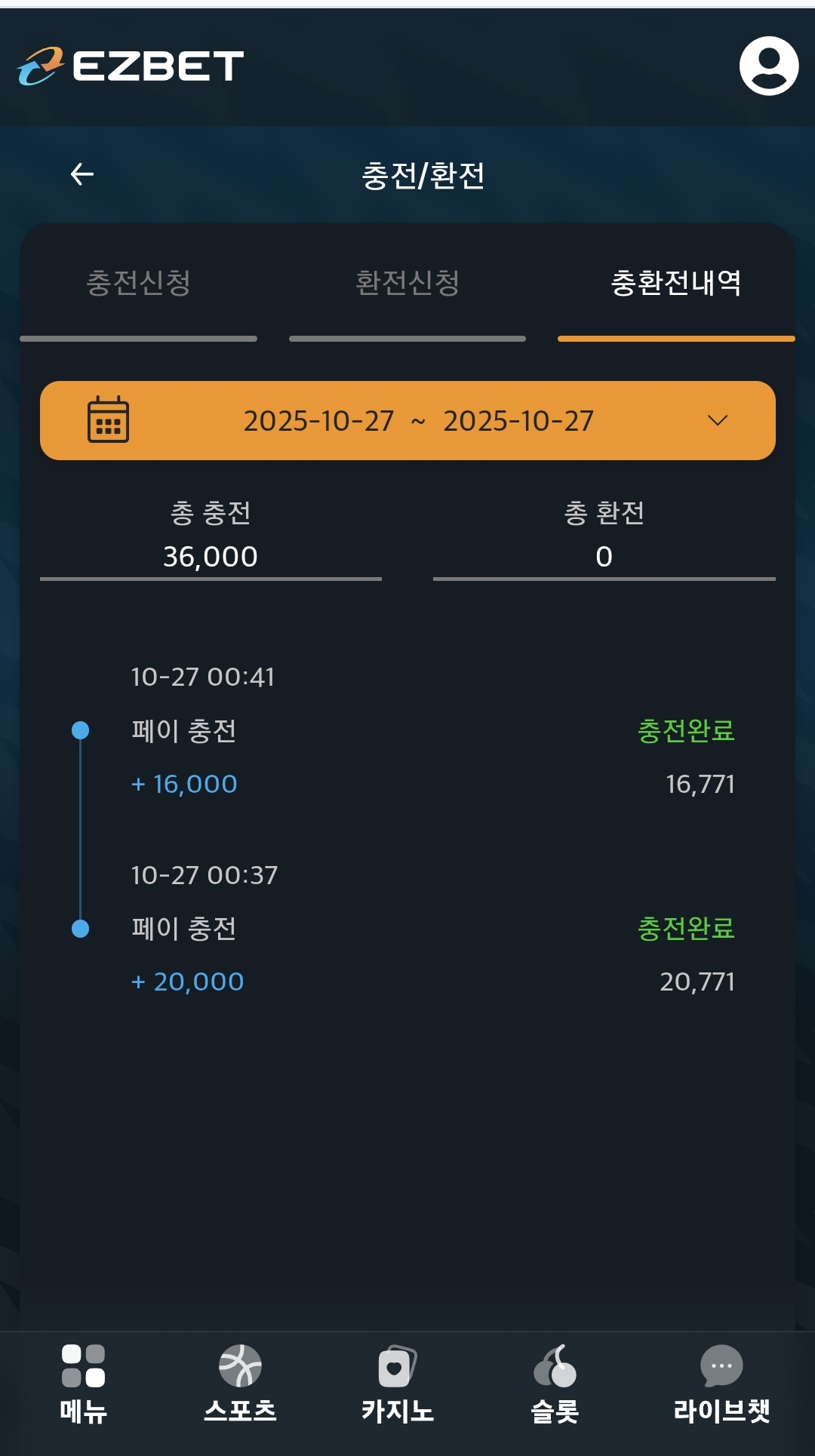Click the 10-27 00:41 timeline dot
The image size is (815, 1456).
pos(80,730)
